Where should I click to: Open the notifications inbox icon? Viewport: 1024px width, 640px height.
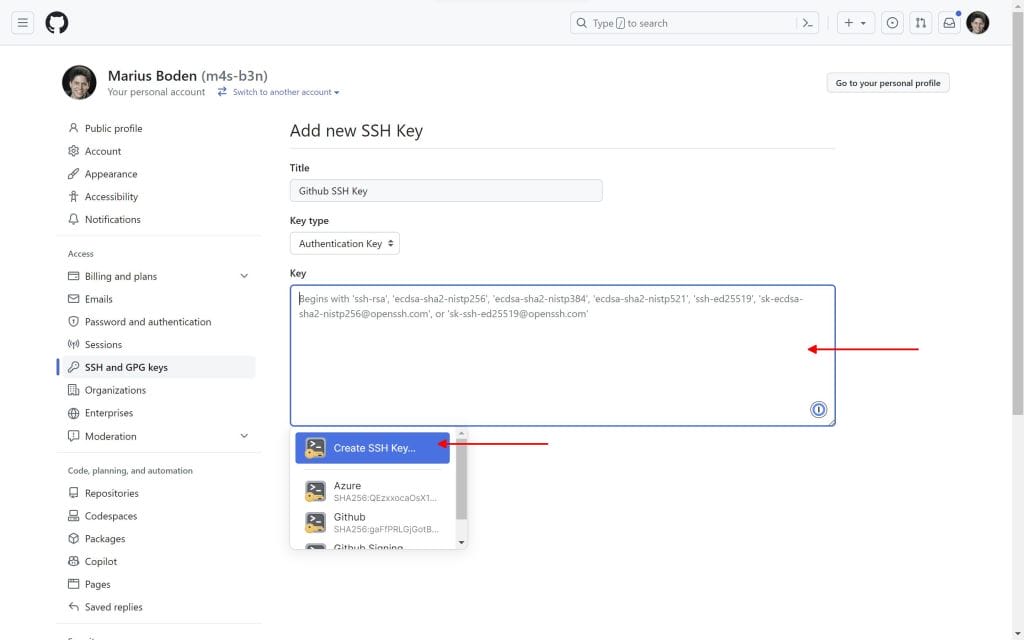click(949, 23)
